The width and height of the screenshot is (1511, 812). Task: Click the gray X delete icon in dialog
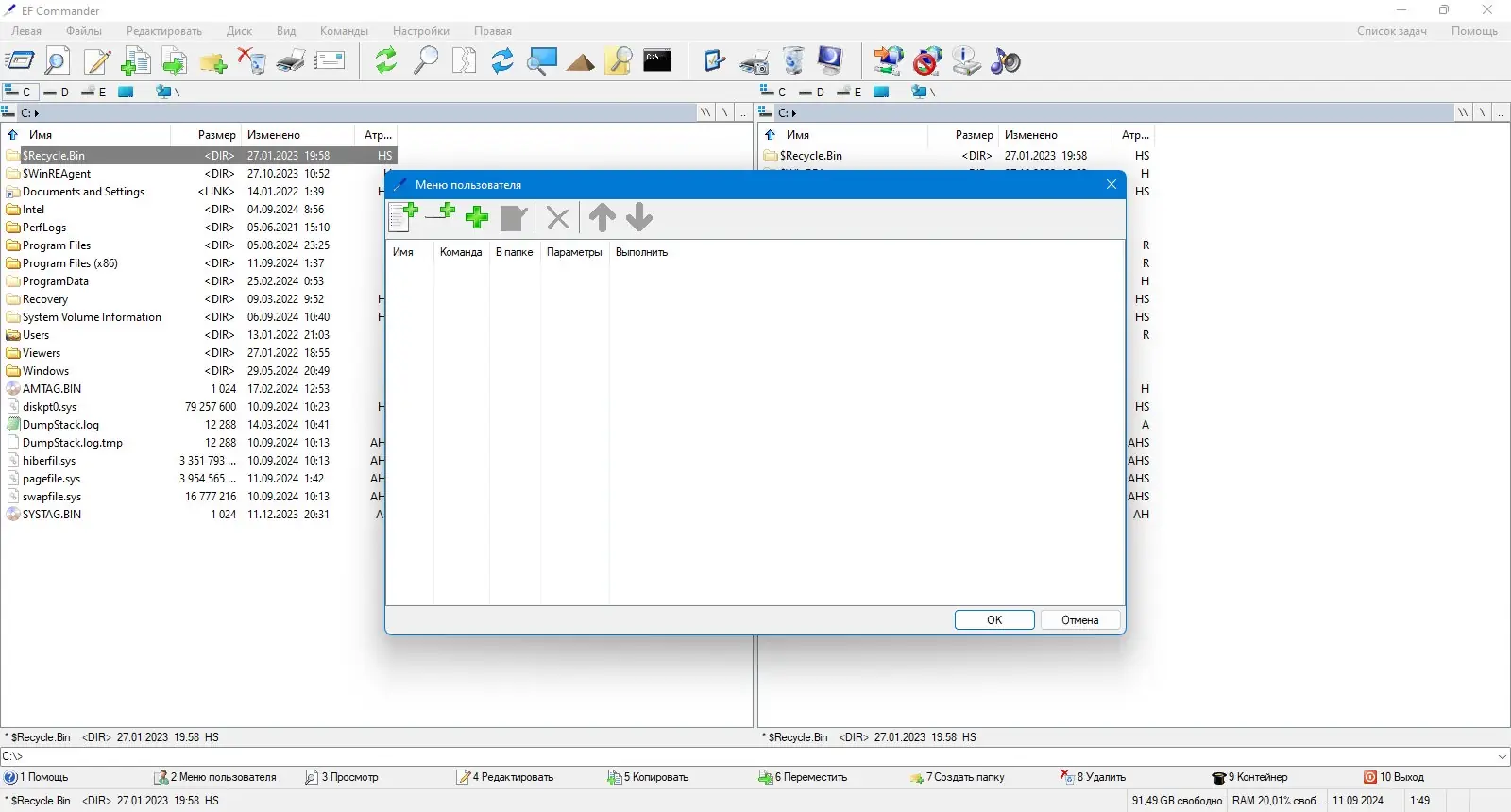tap(558, 218)
